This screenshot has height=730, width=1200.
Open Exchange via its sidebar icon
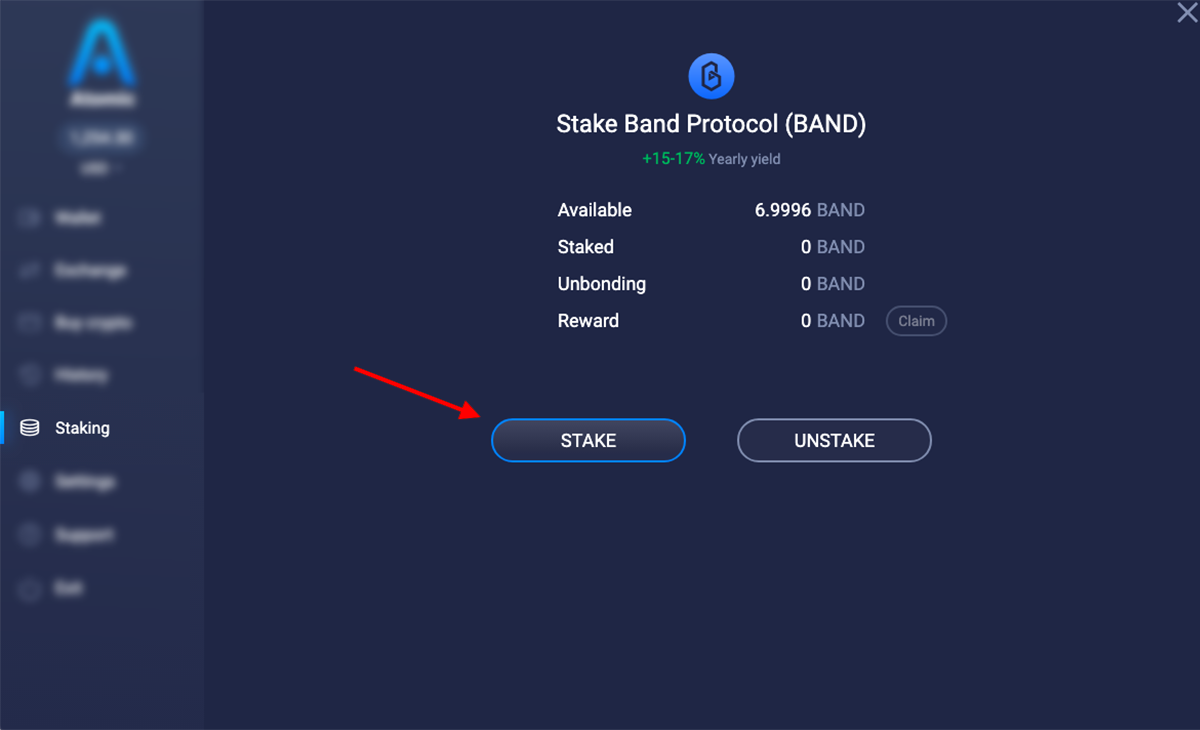[27, 270]
